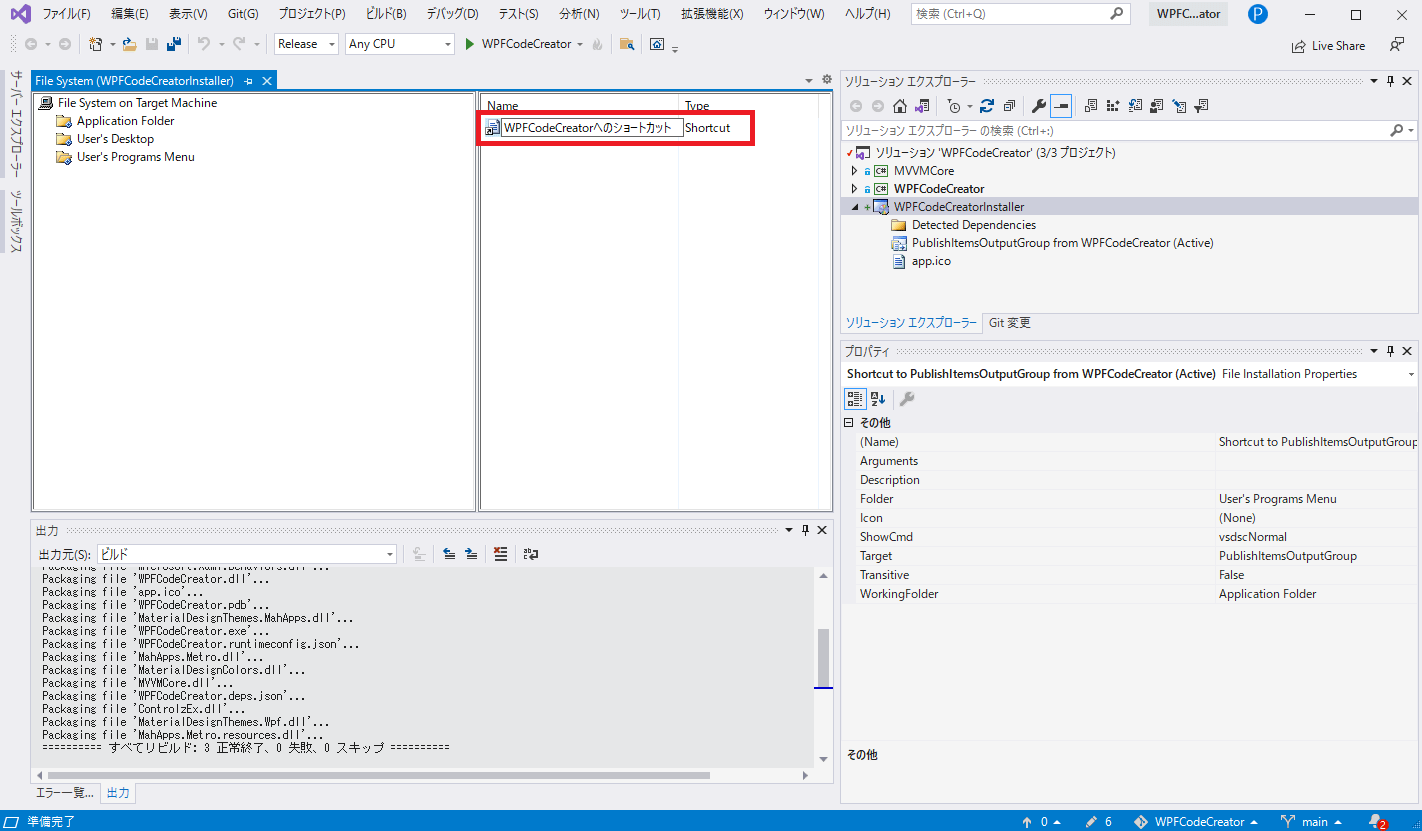Open the File System Editor icon
1422x831 pixels.
[1091, 106]
